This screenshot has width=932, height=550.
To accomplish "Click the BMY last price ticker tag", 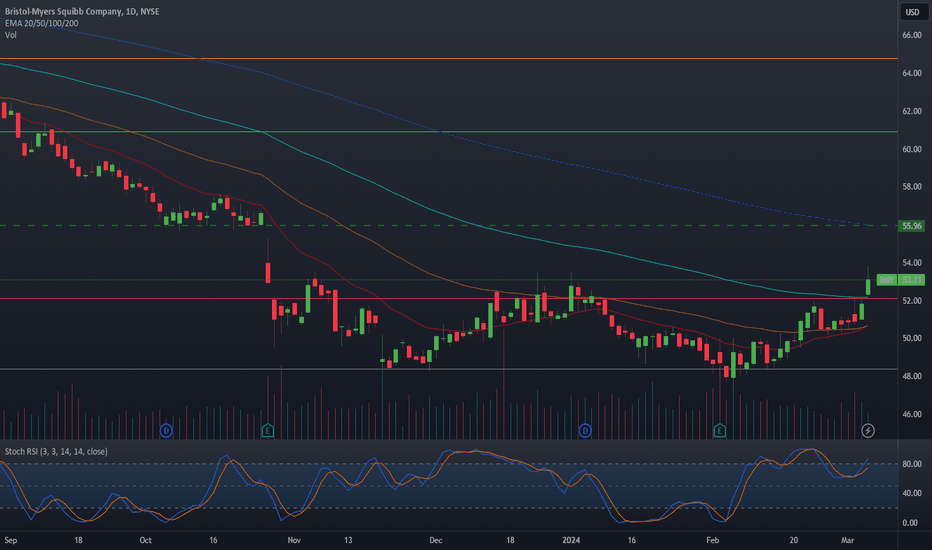I will click(x=887, y=279).
